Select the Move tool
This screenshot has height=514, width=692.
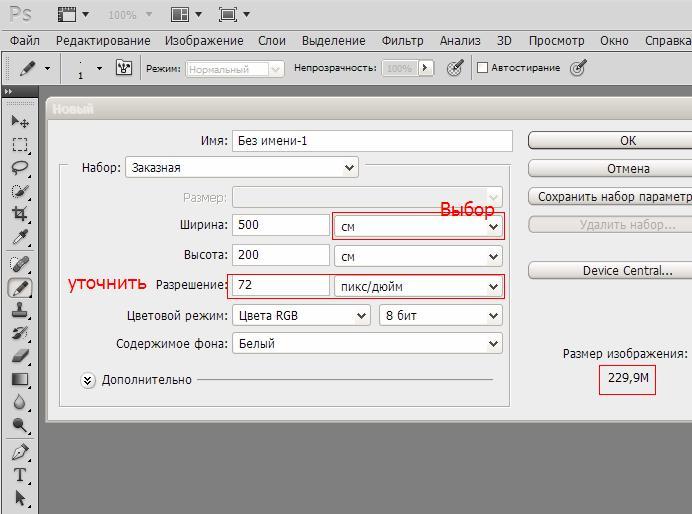tap(20, 121)
